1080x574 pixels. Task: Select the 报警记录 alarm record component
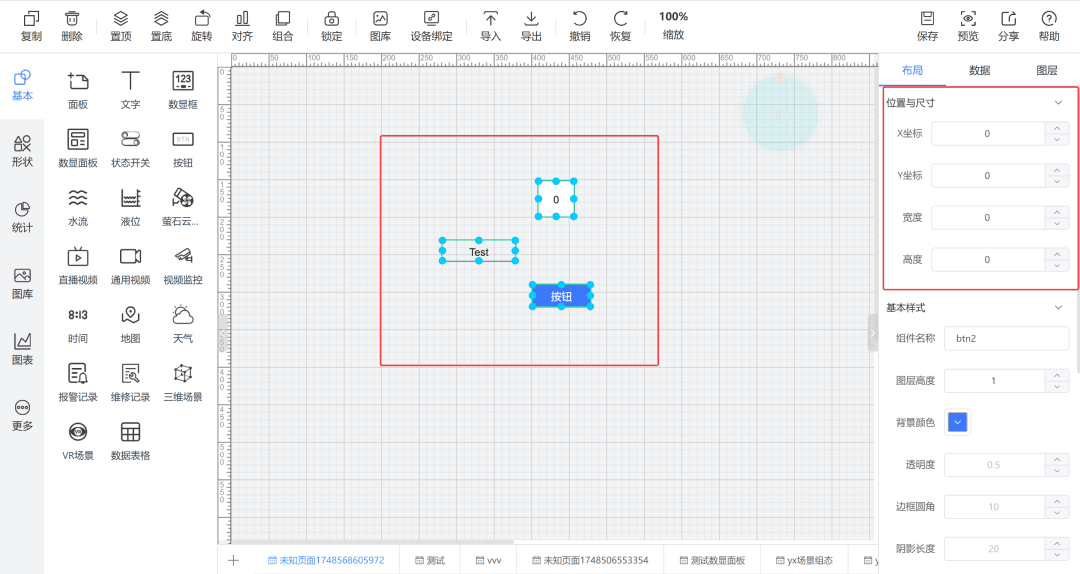78,383
